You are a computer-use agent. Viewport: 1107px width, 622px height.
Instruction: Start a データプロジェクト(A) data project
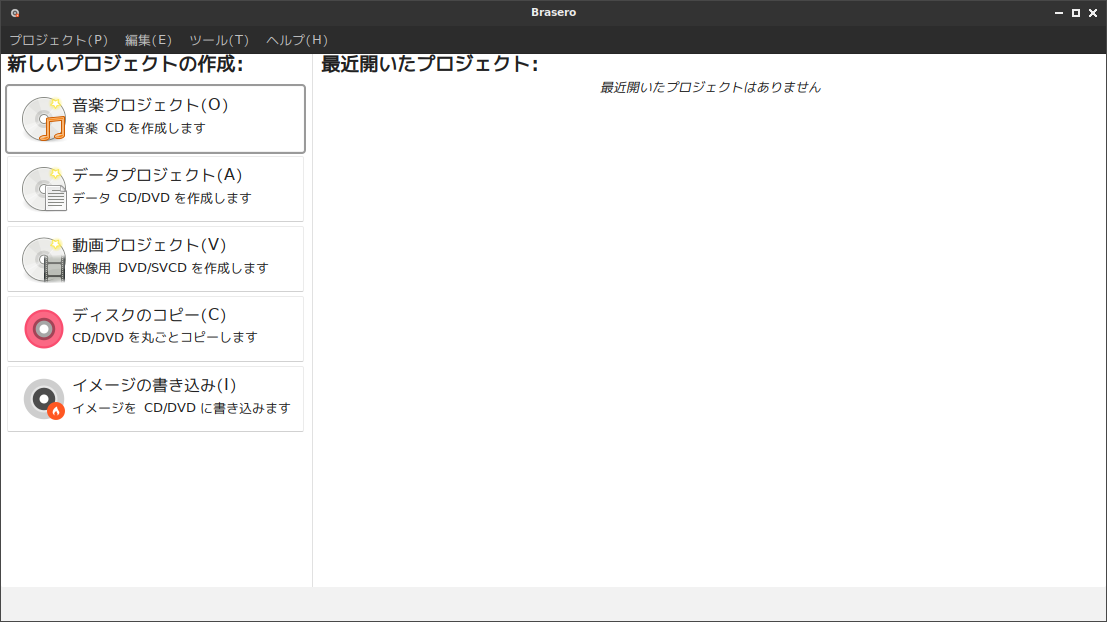(155, 189)
